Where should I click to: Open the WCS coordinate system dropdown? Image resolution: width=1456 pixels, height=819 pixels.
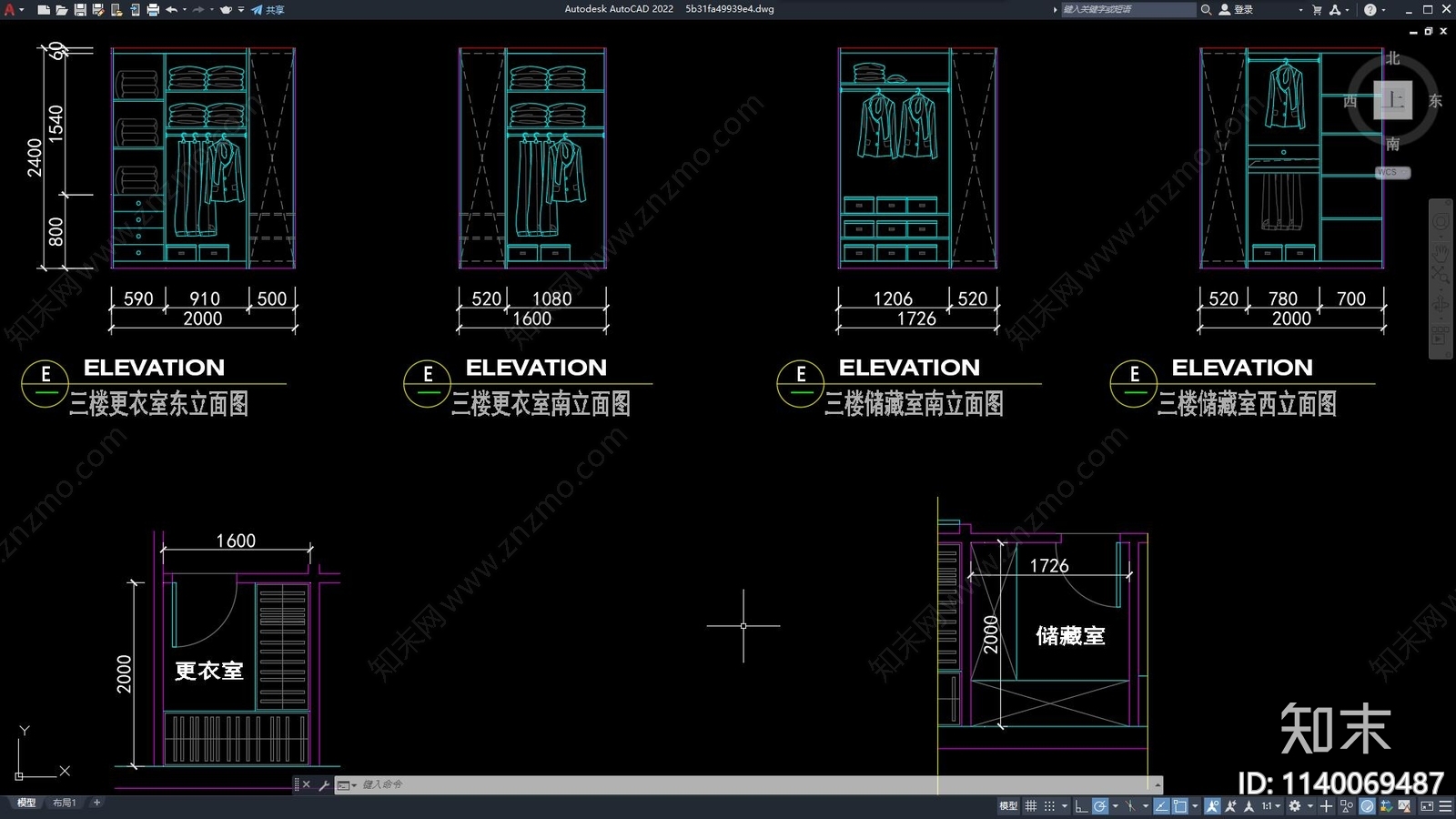(1392, 172)
